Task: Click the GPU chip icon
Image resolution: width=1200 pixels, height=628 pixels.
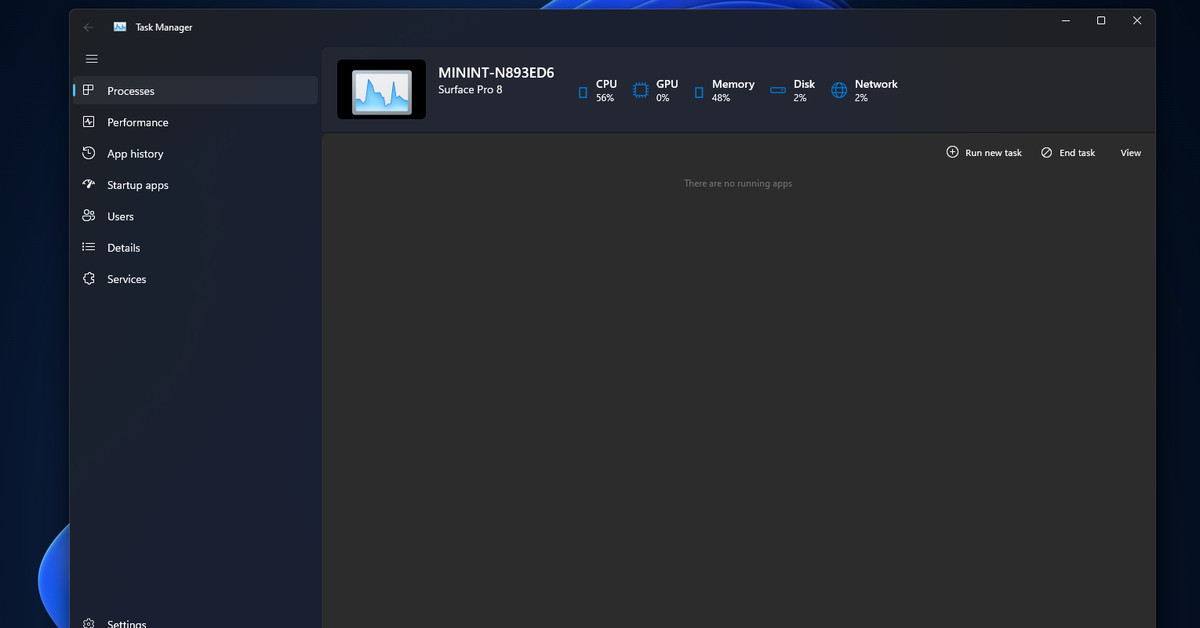Action: point(641,91)
